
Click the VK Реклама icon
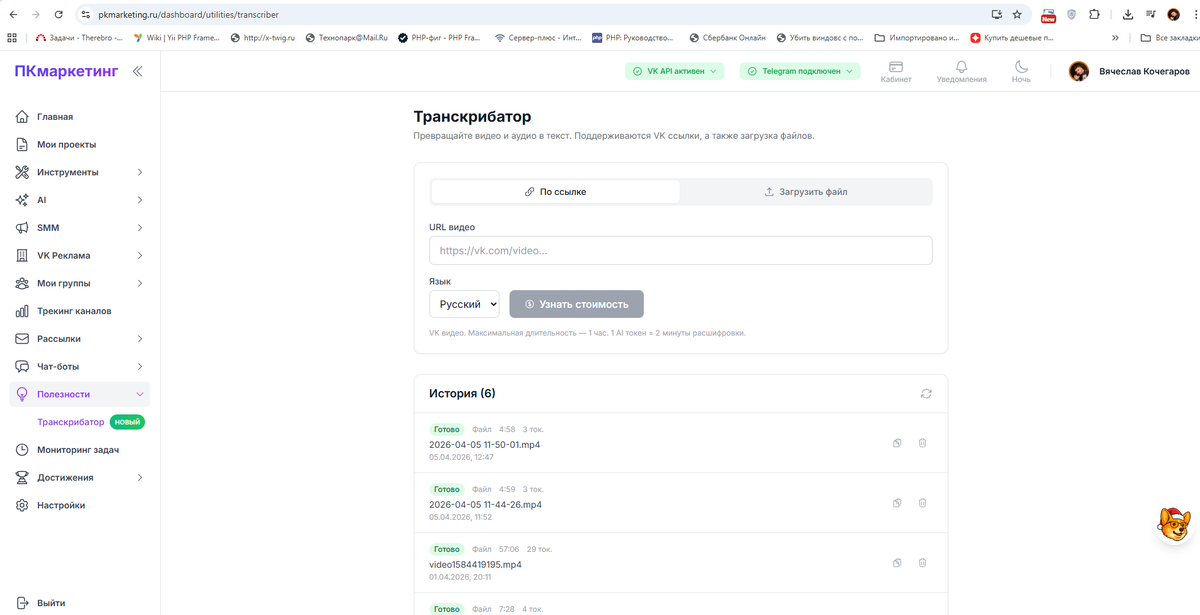22,255
